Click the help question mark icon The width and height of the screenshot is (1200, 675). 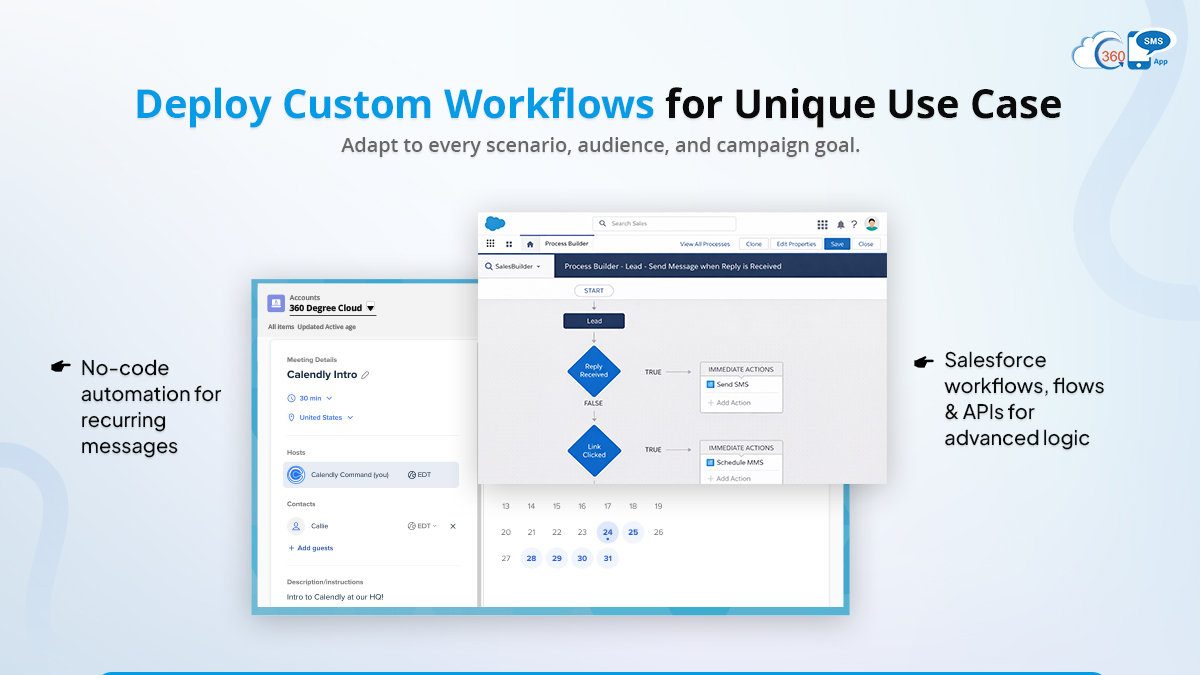click(x=854, y=225)
